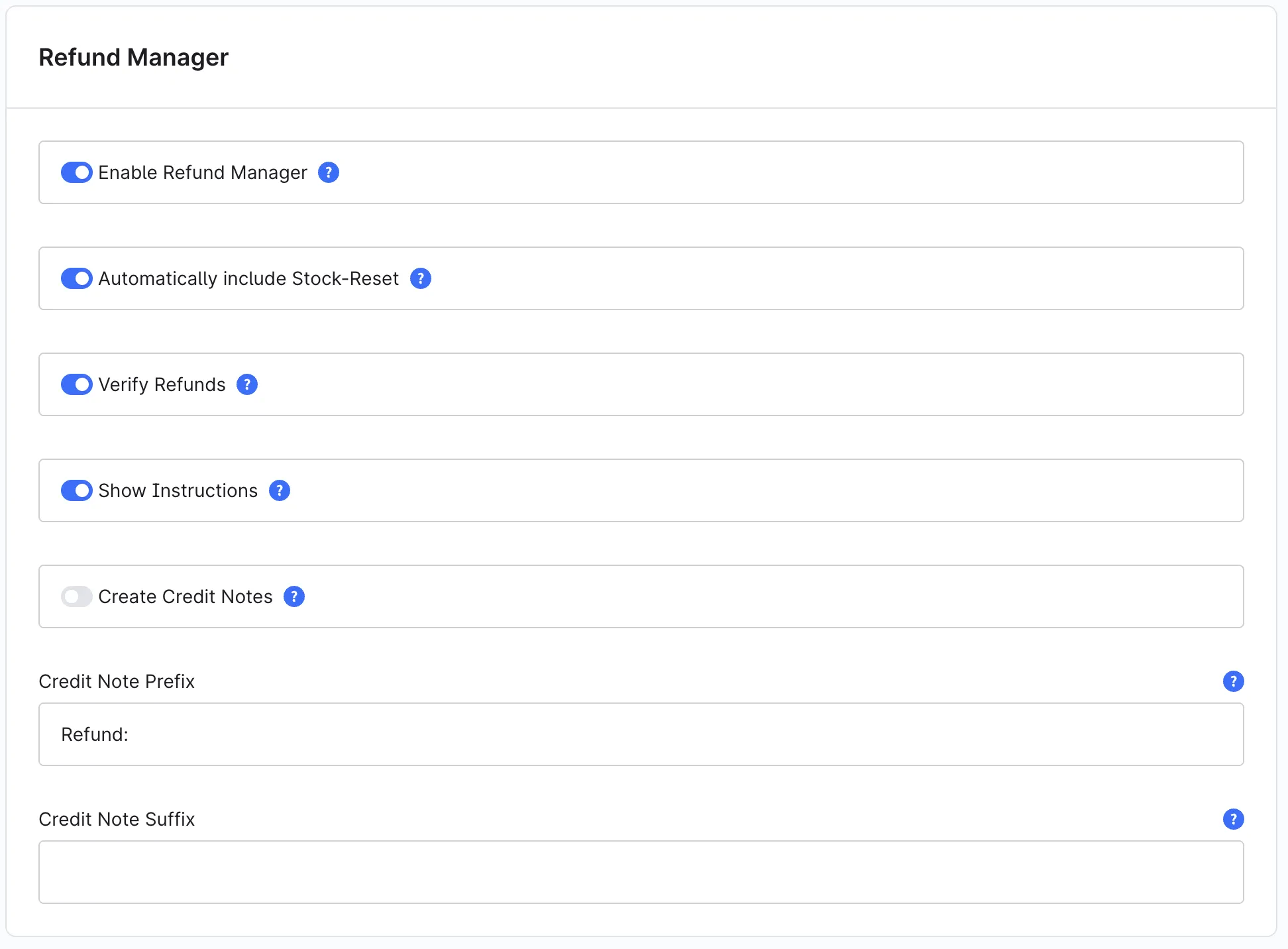Click help icon for Credit Note Suffix
The image size is (1288, 949).
point(1234,819)
